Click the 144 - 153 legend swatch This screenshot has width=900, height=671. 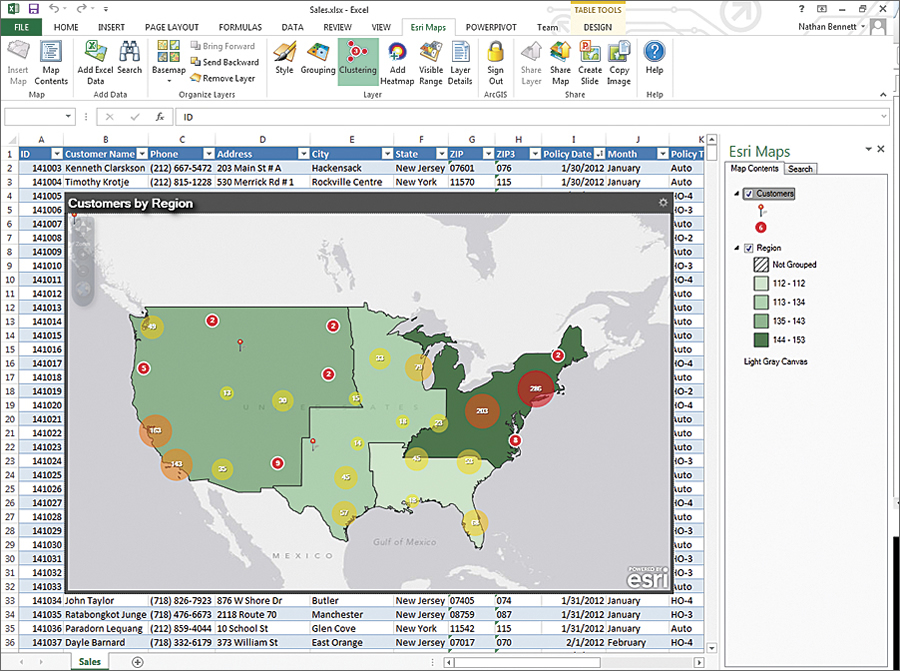coord(761,340)
